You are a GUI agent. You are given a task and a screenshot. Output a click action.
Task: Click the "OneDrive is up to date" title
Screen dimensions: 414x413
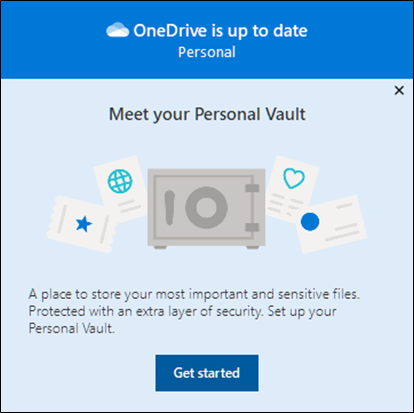pyautogui.click(x=220, y=31)
